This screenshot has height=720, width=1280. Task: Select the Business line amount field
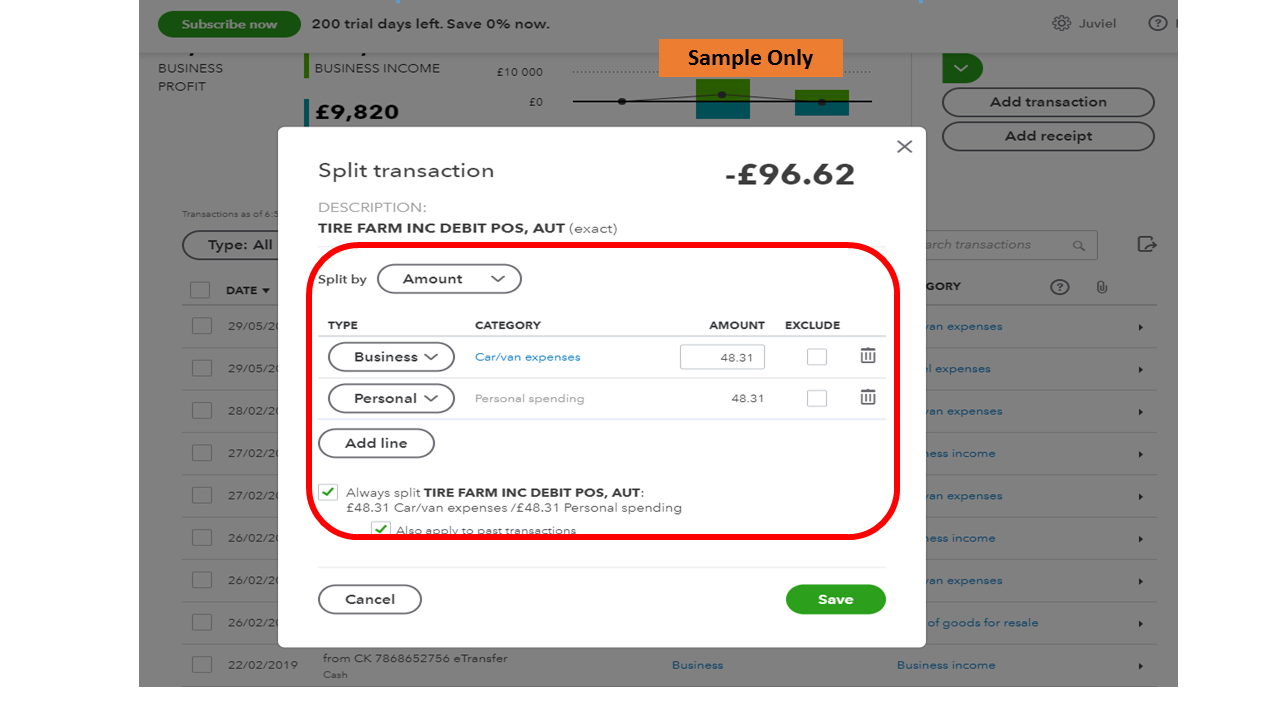tap(722, 356)
